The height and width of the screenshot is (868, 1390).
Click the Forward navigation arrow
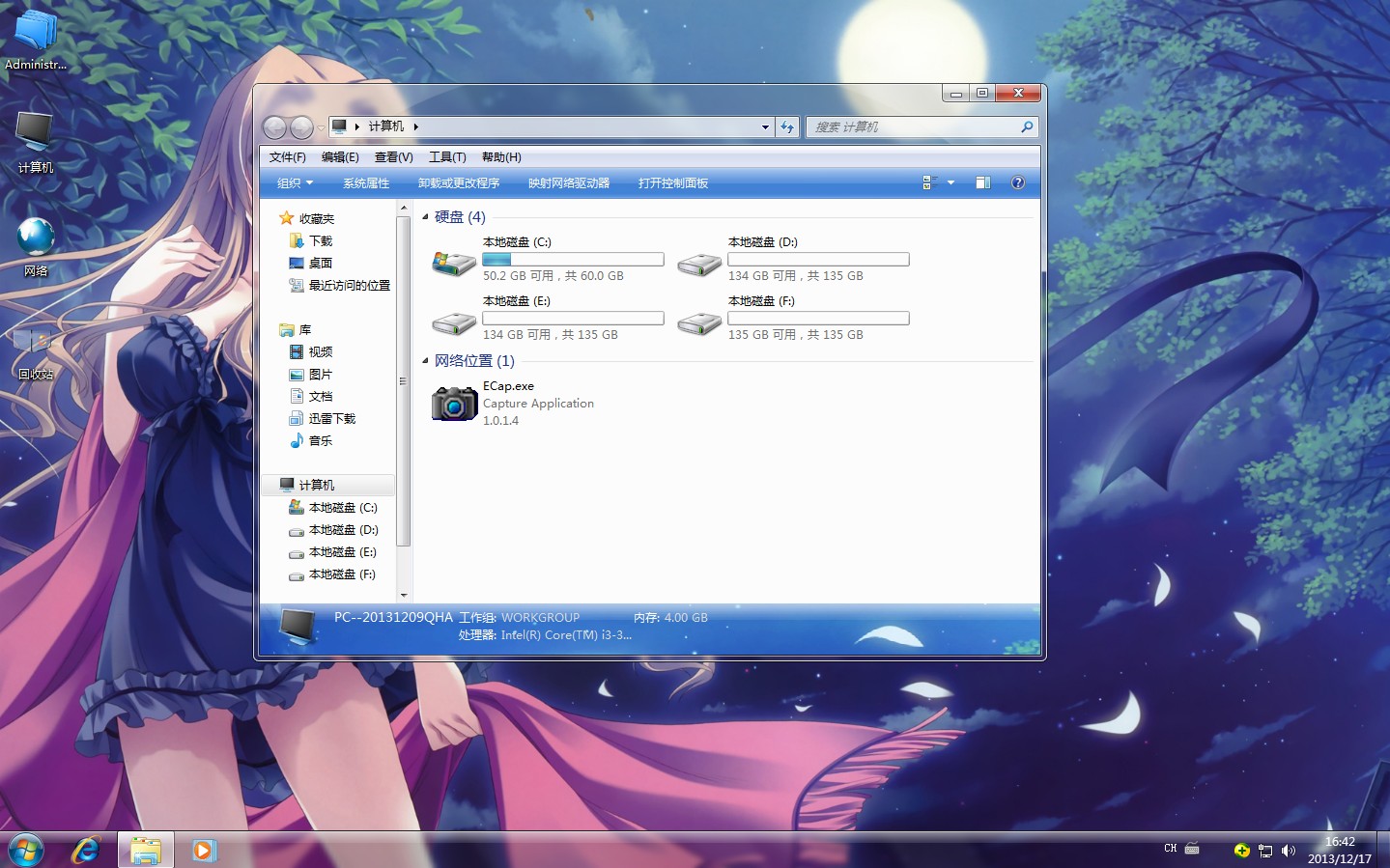(301, 127)
